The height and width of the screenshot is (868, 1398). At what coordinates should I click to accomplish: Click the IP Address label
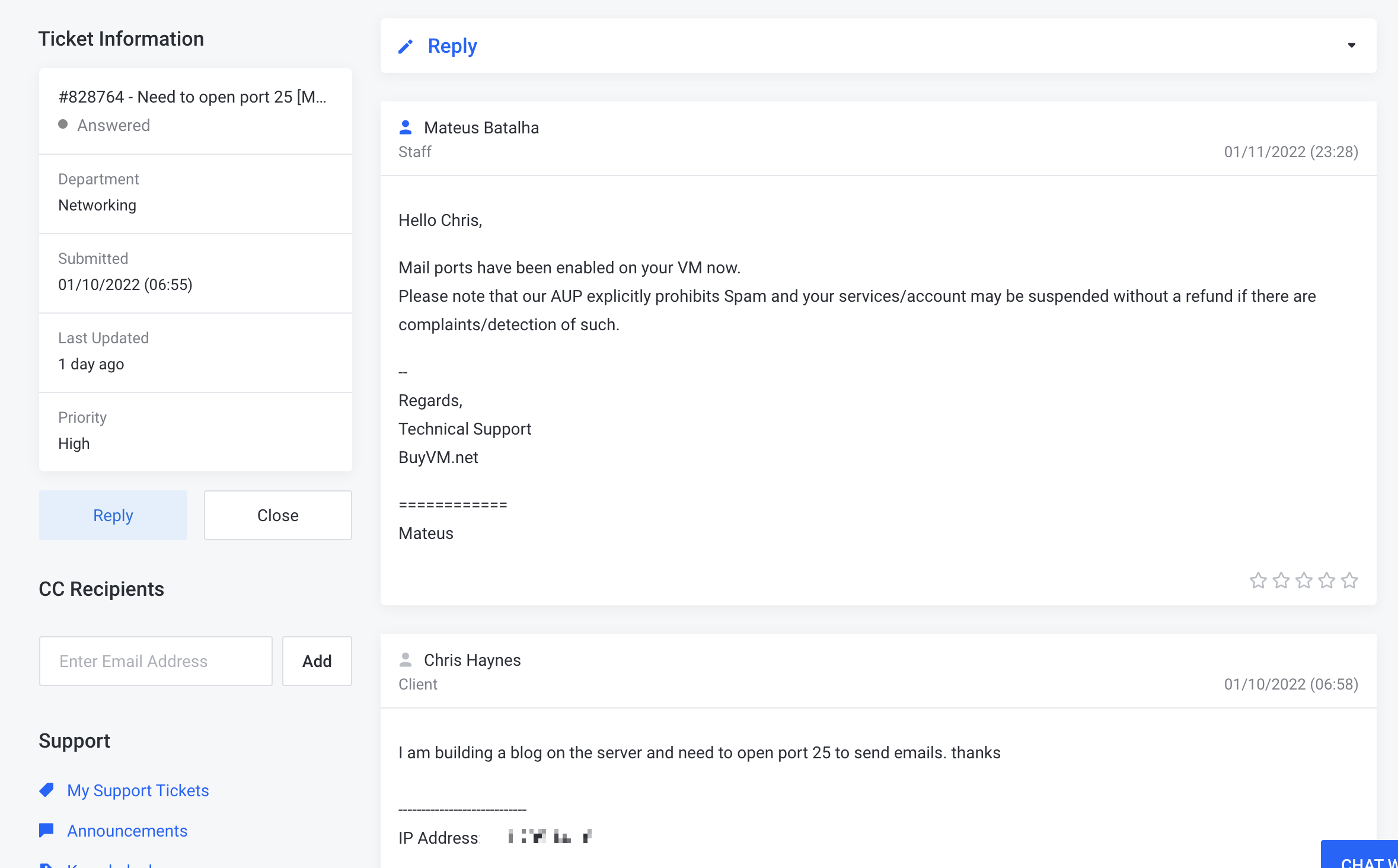click(x=439, y=838)
